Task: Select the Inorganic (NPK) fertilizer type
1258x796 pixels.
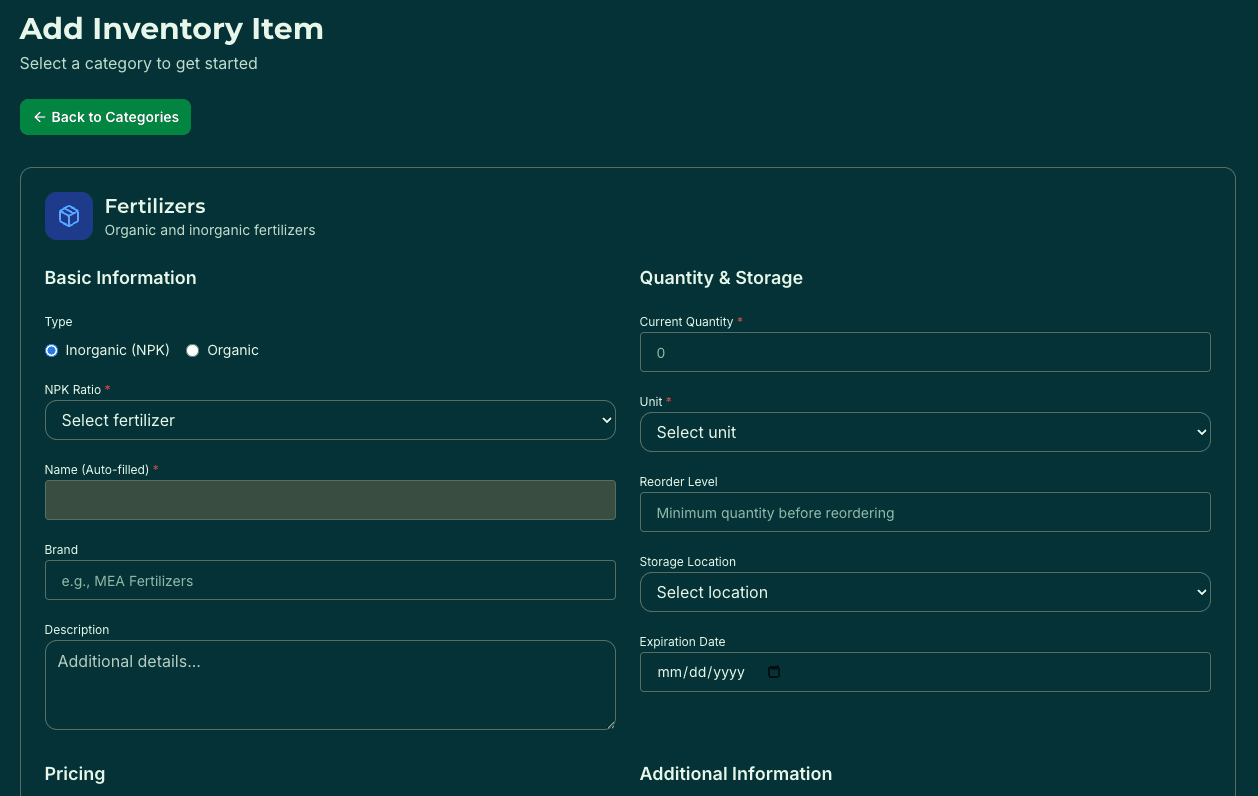Action: point(51,350)
